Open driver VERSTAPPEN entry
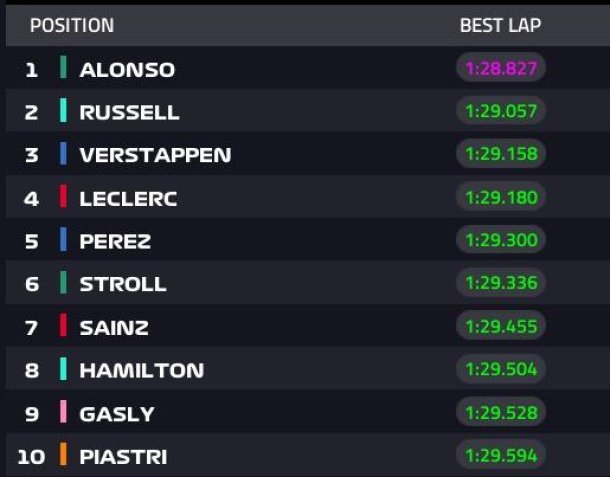The image size is (610, 477). pos(155,155)
